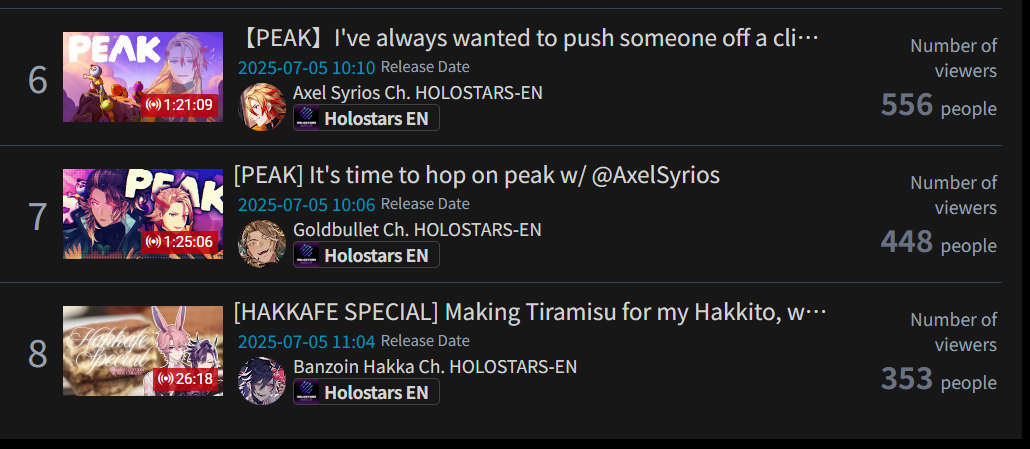1030x449 pixels.
Task: Open title about pushing someone off a cliff
Action: tap(530, 39)
